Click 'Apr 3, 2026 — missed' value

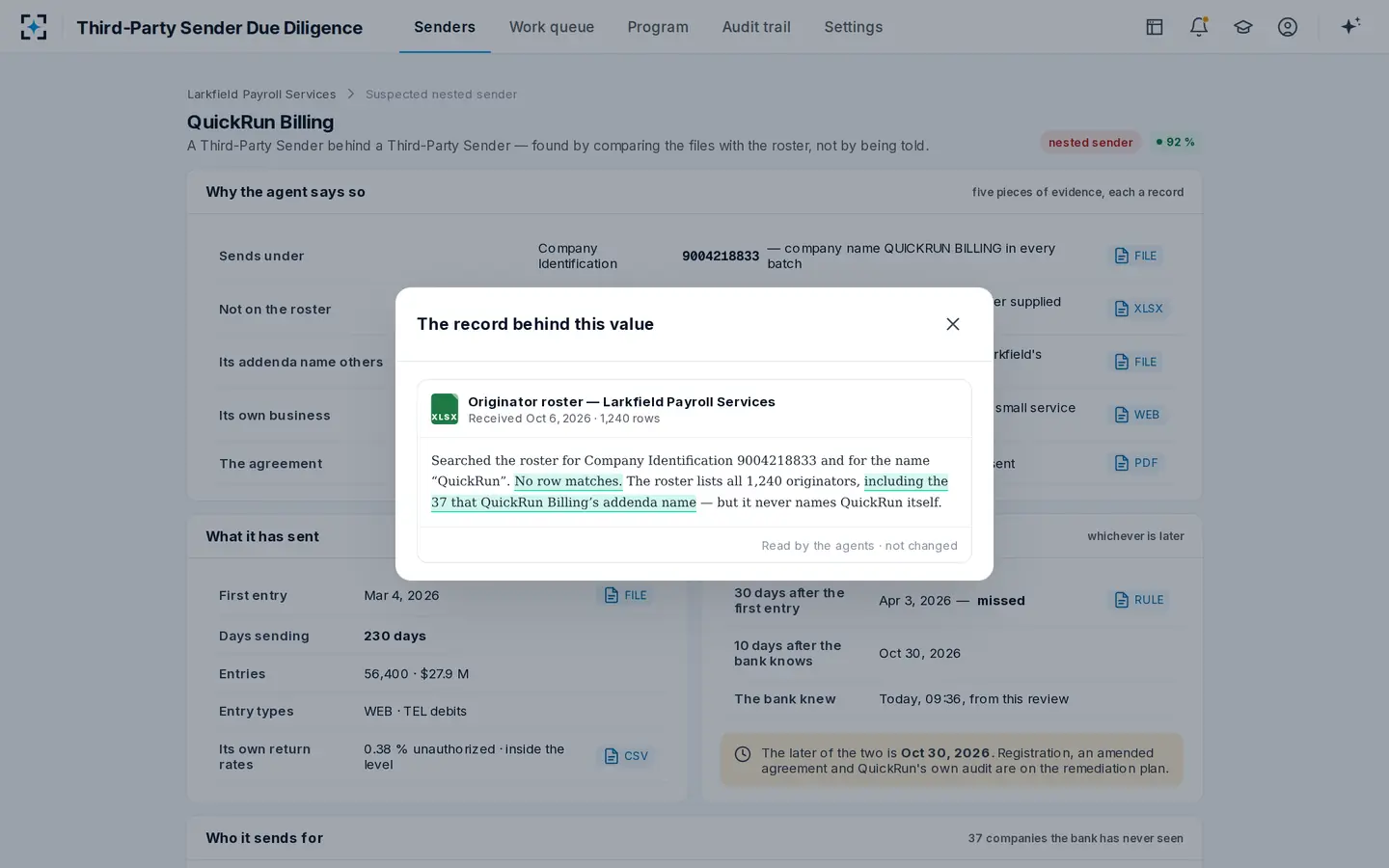coord(952,600)
